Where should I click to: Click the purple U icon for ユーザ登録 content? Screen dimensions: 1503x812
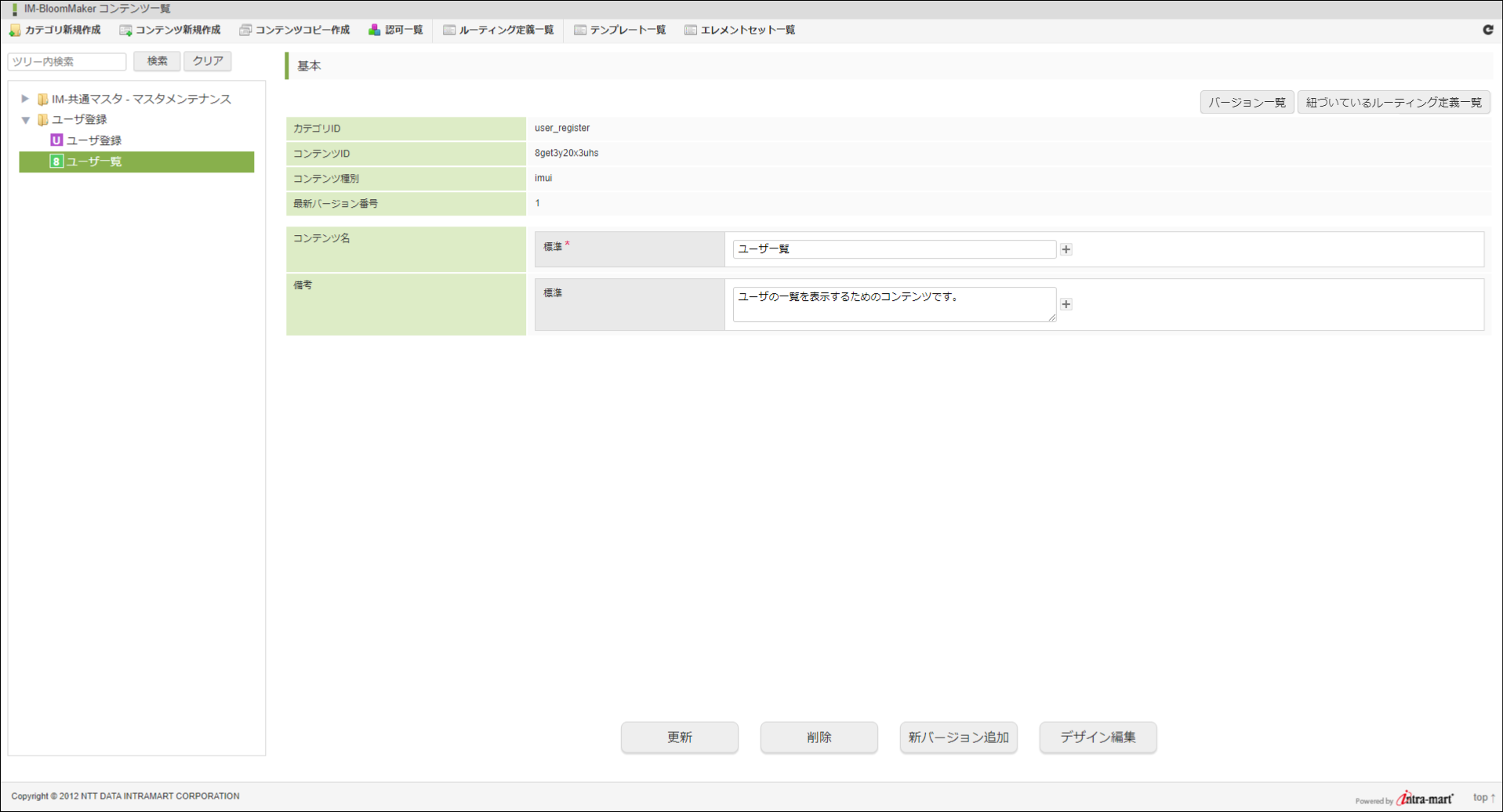[56, 140]
